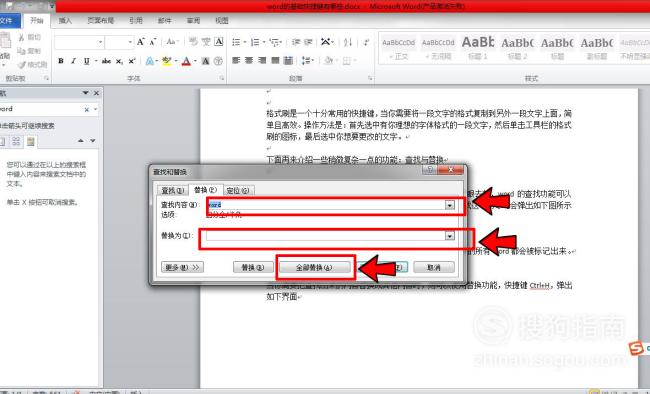Click the copy icon
650x394 pixels.
pos(22,51)
